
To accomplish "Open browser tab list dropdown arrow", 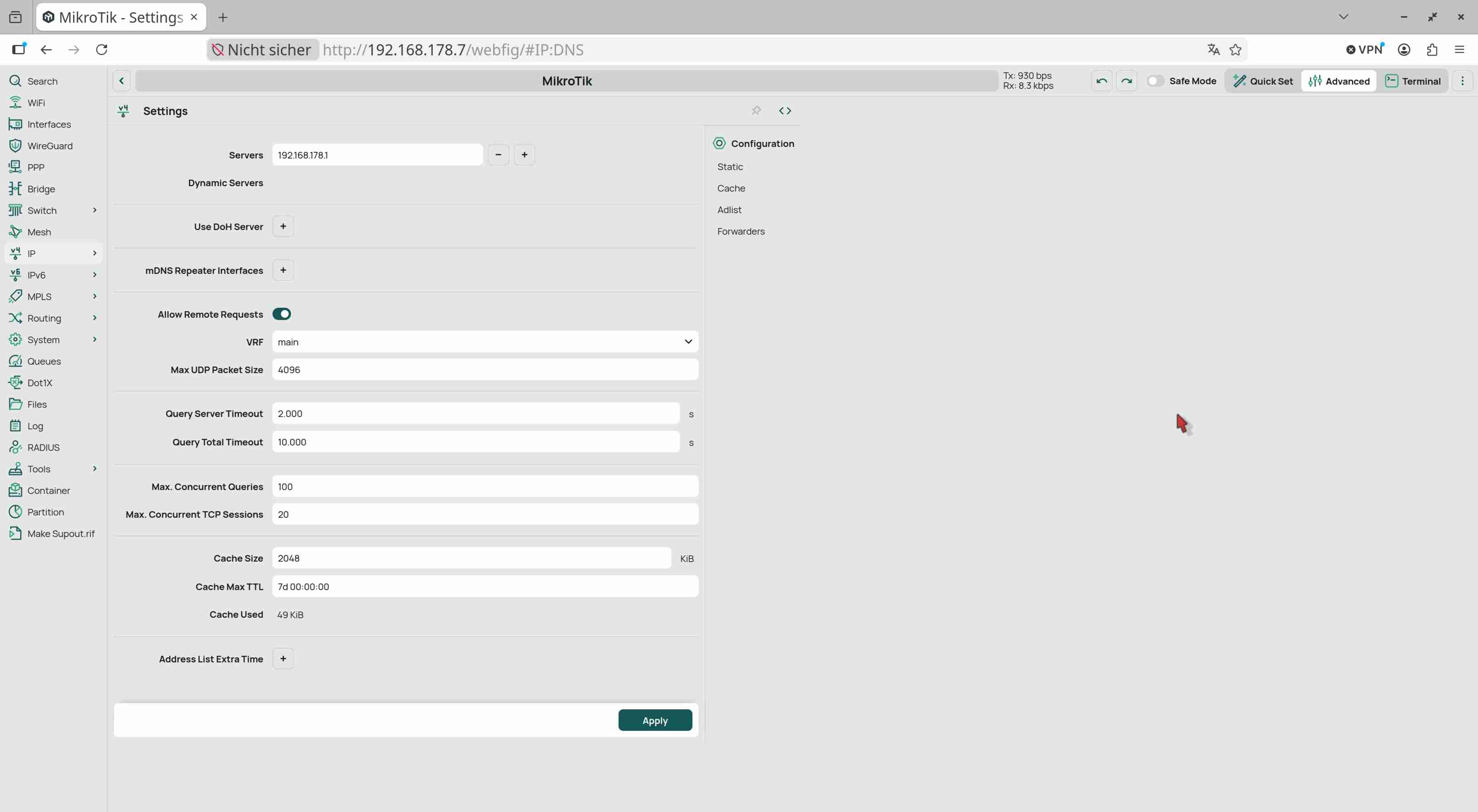I will point(1343,17).
